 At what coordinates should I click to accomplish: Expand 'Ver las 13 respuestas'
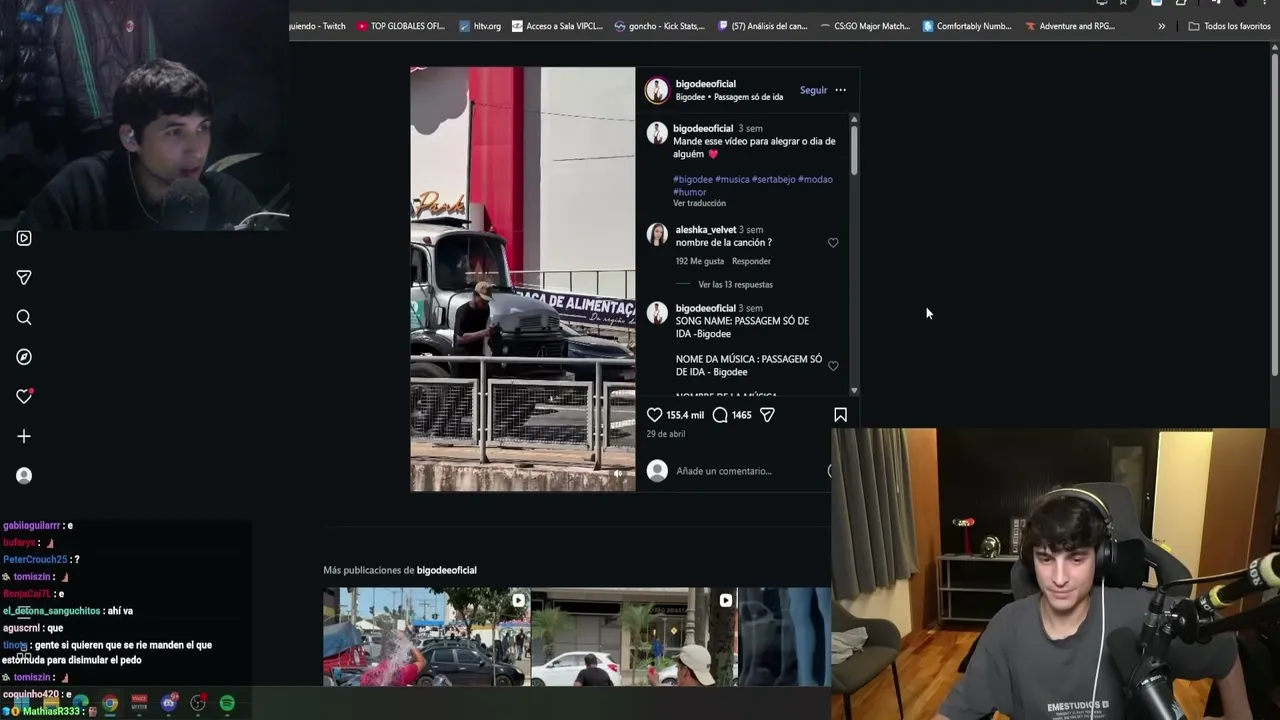(x=735, y=284)
